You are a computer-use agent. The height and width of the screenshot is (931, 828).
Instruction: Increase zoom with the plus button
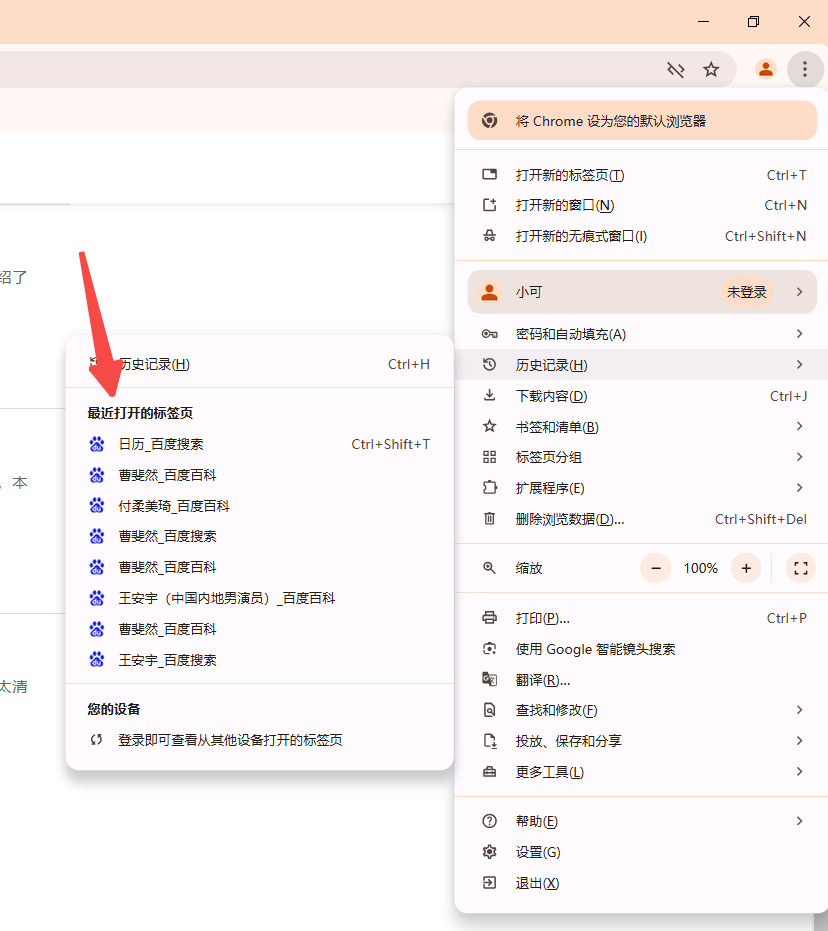pos(746,568)
